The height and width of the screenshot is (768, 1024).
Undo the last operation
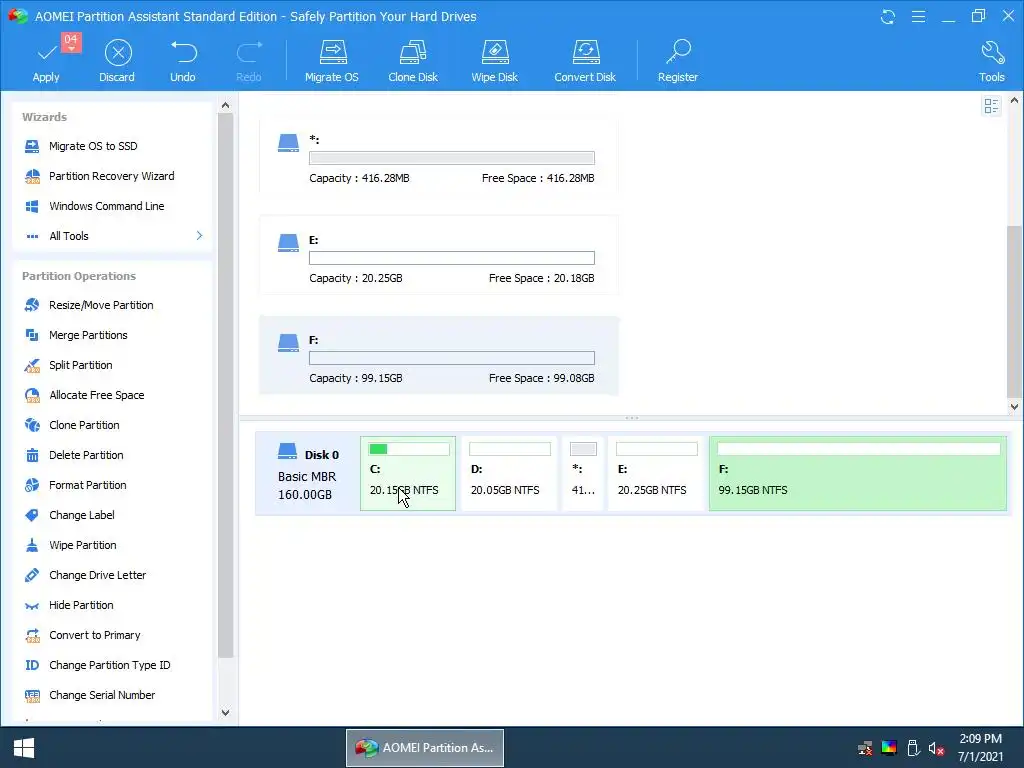tap(183, 60)
